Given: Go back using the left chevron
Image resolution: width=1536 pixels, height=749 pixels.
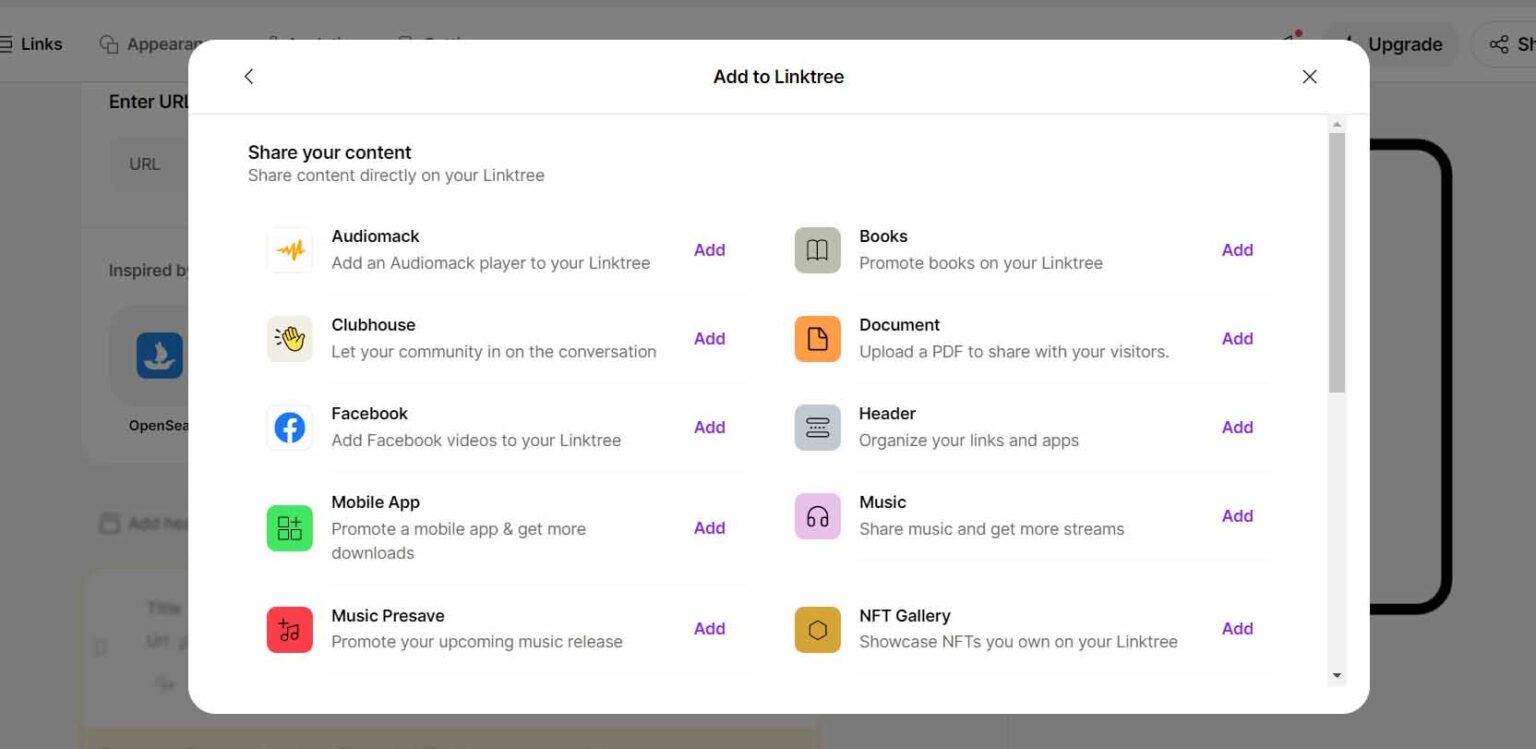Looking at the screenshot, I should tap(249, 76).
